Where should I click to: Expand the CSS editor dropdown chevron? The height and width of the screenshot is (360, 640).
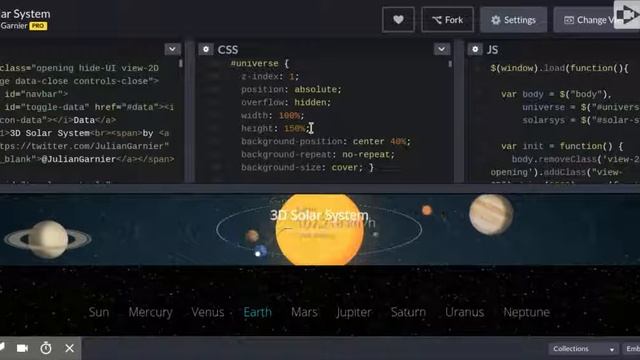point(442,49)
